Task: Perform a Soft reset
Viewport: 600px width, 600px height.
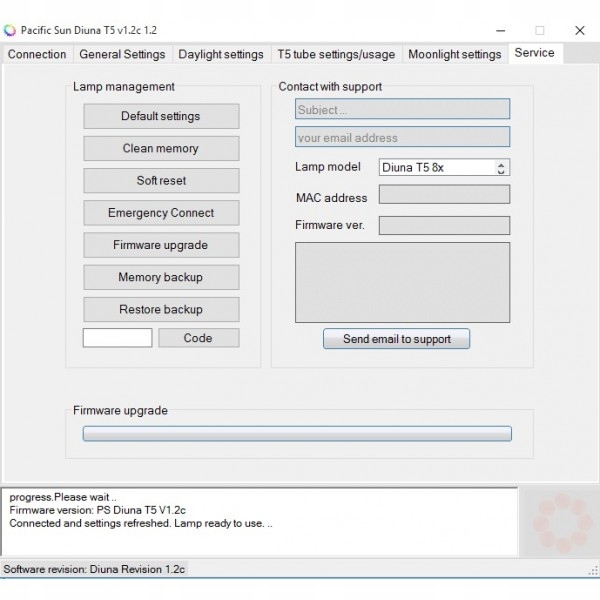Action: [x=161, y=181]
